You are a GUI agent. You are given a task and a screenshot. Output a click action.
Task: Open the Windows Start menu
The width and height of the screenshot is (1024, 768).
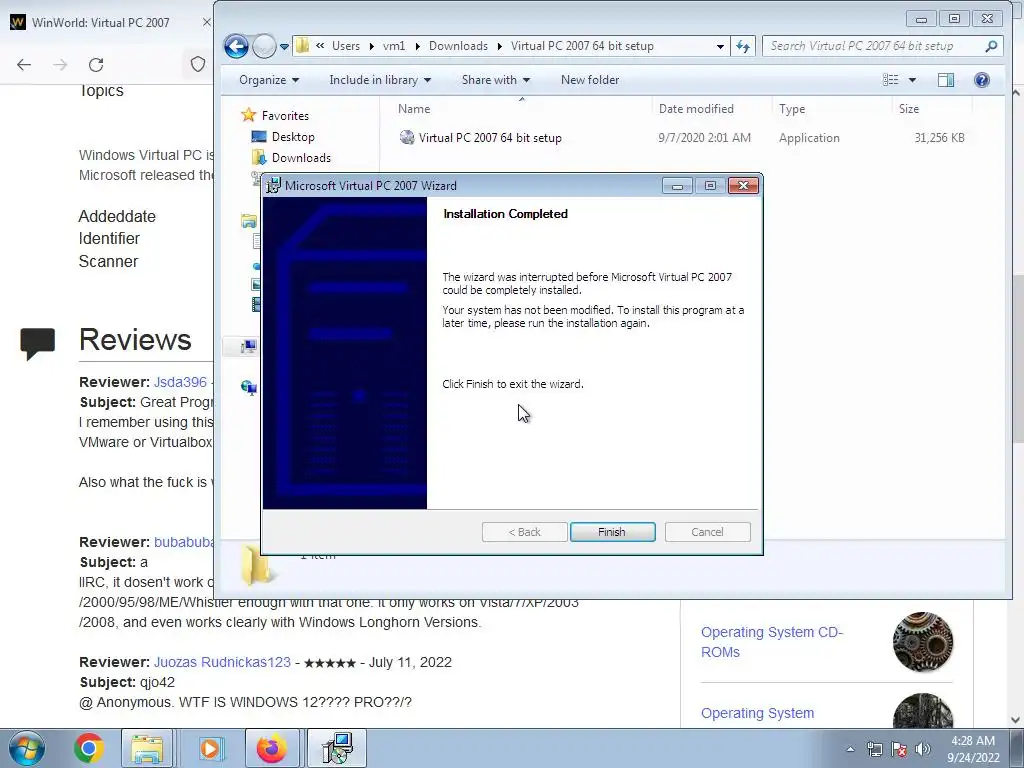coord(27,748)
